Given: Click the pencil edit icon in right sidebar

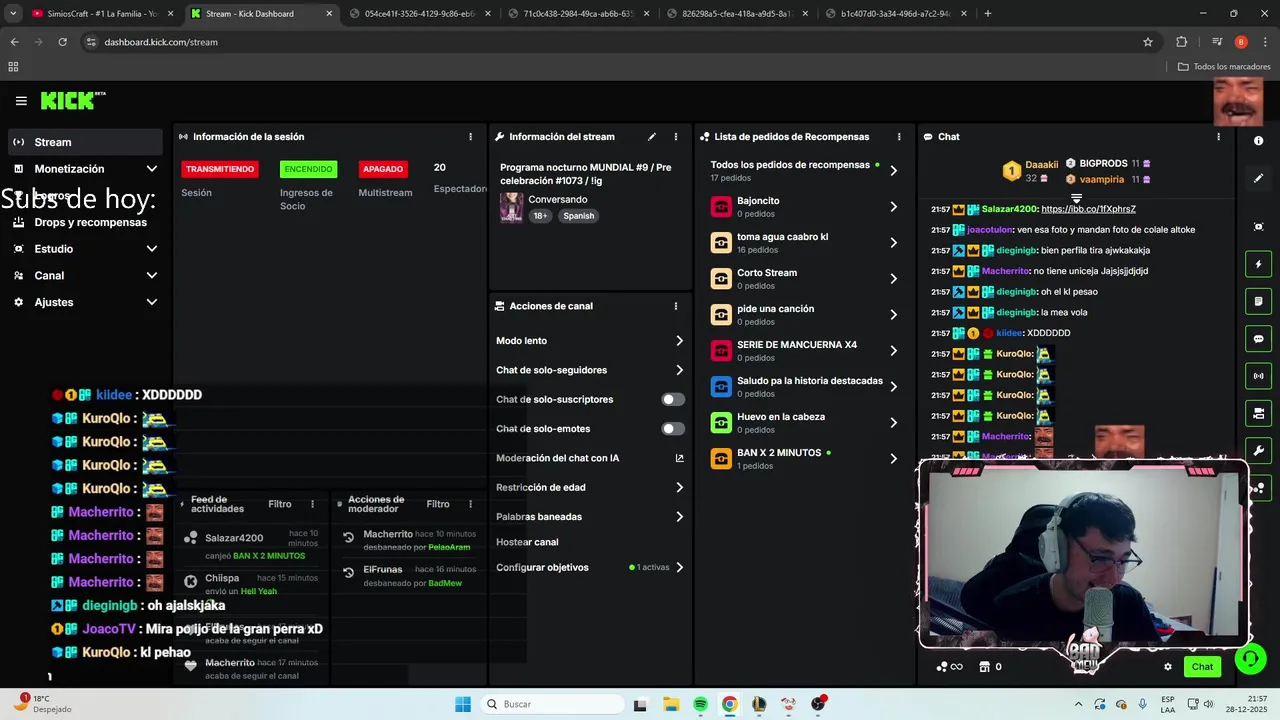Looking at the screenshot, I should point(1258,178).
